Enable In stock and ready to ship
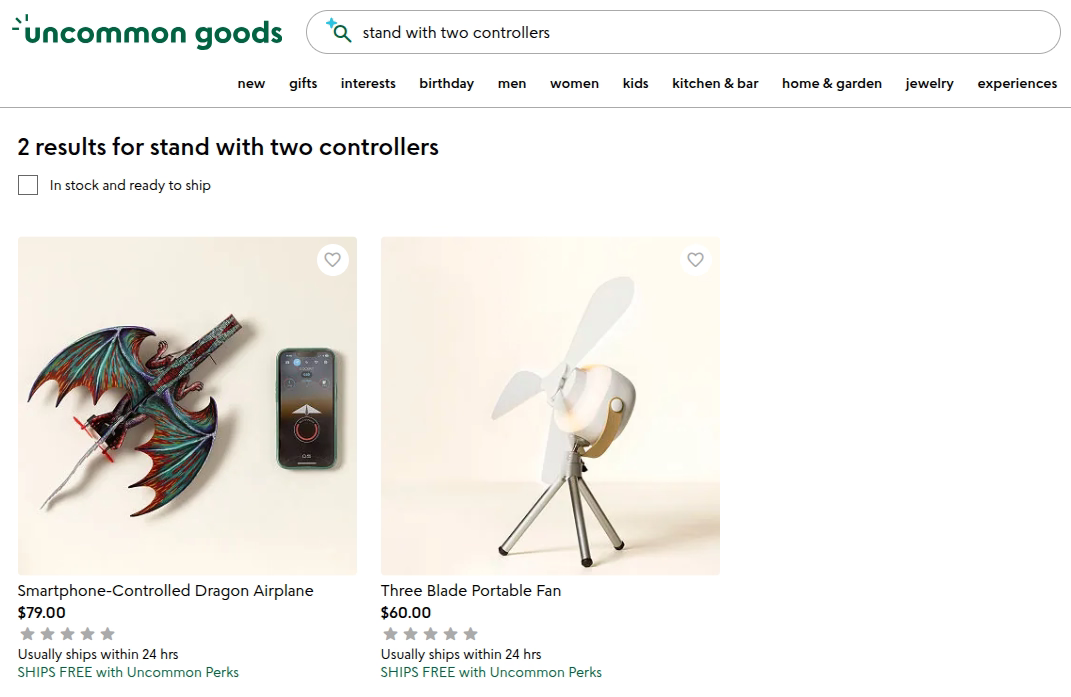This screenshot has width=1071, height=697. pos(28,185)
